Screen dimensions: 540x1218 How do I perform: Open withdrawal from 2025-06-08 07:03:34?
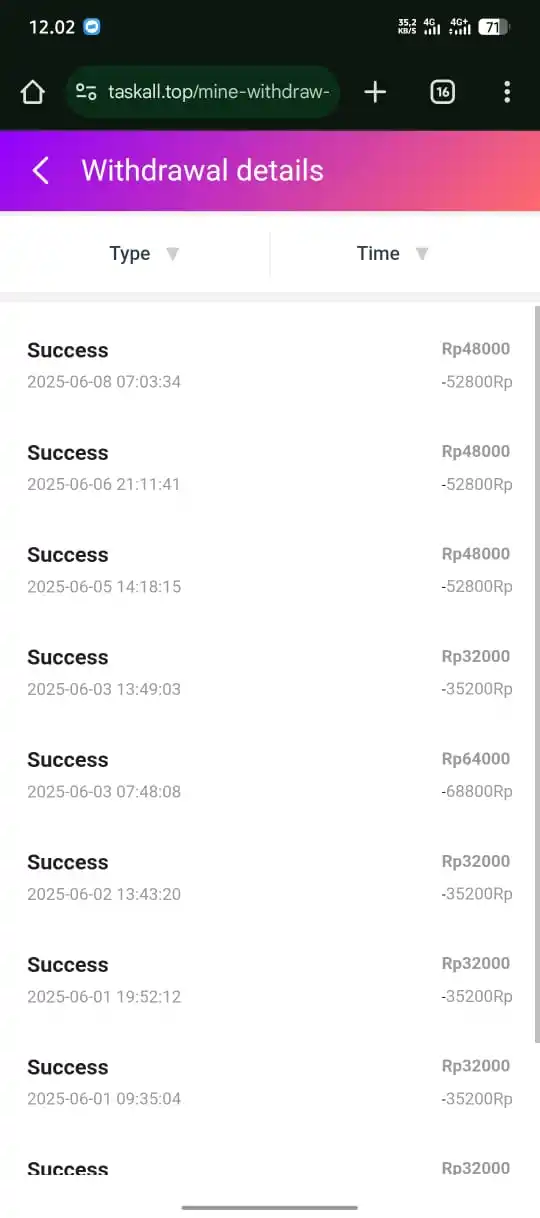[270, 365]
